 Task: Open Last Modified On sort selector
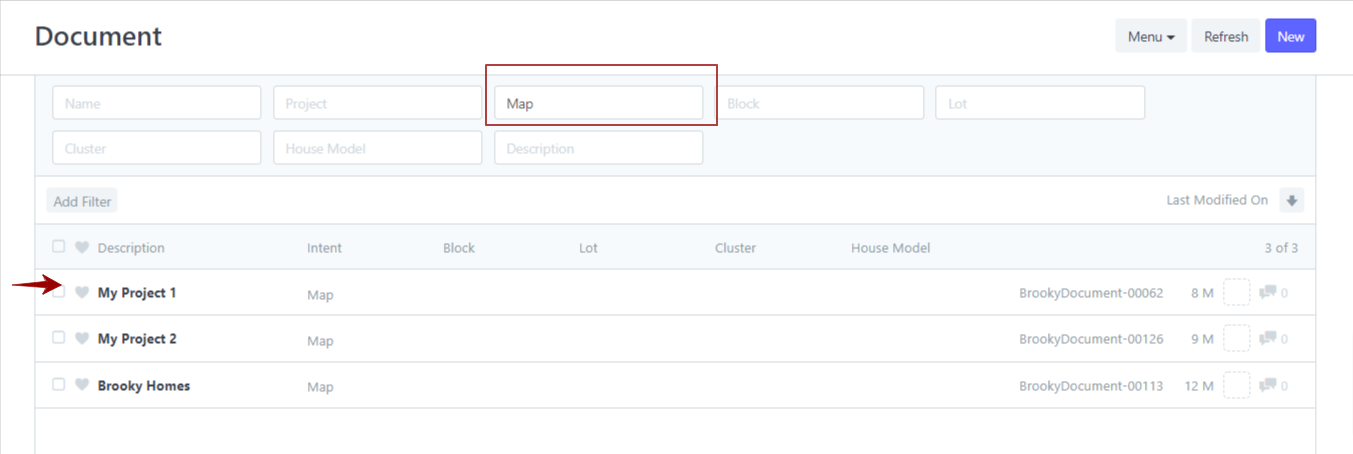point(1216,200)
